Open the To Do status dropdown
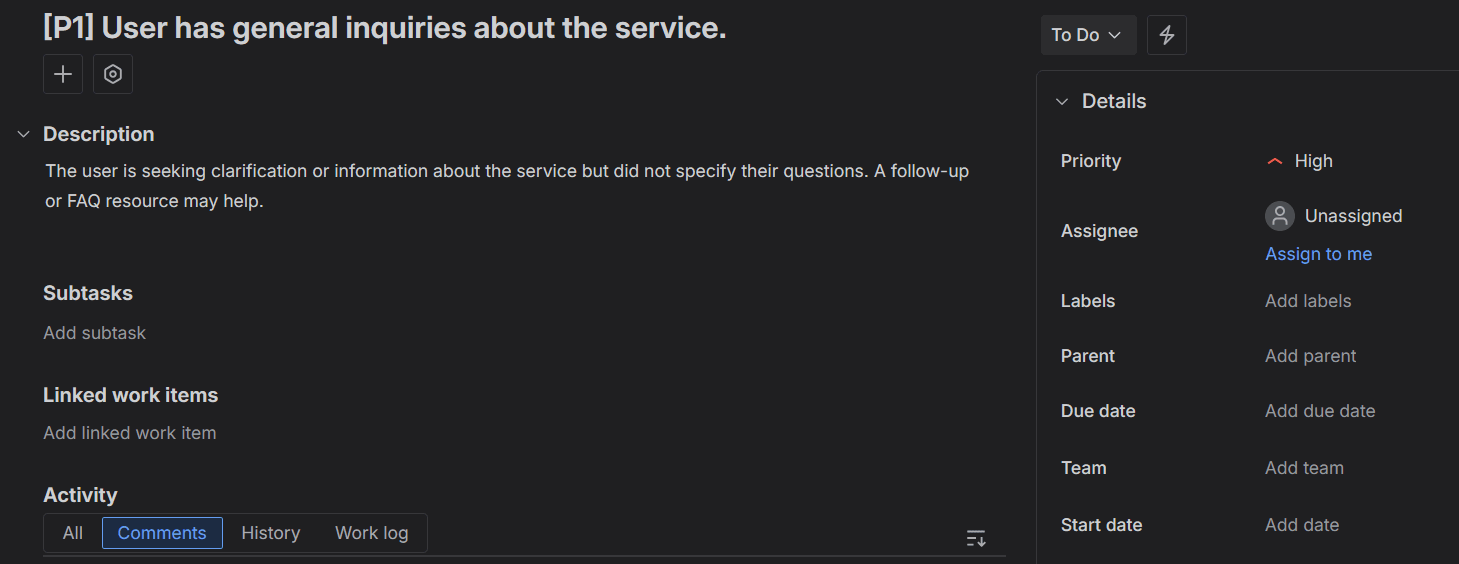1459x564 pixels. [1087, 35]
